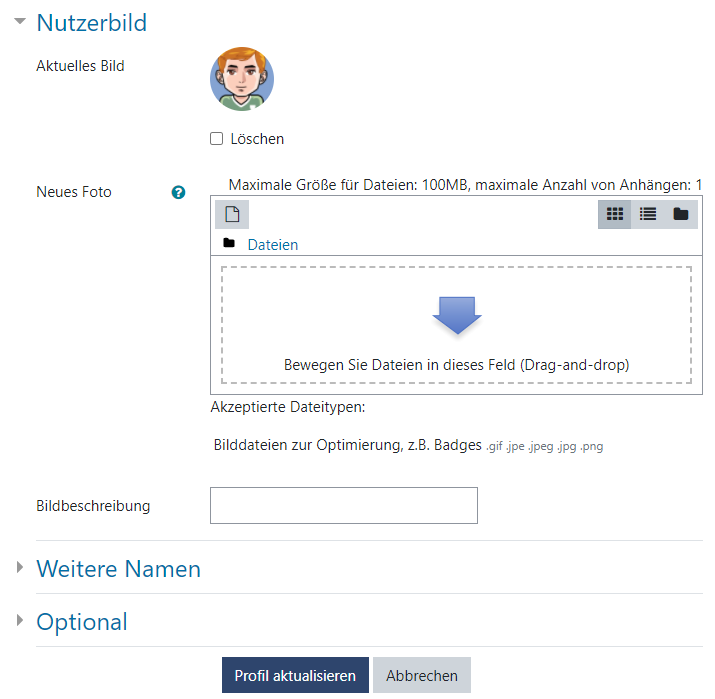Click the Weitere Namen heading
Viewport: 715px width, 699px height.
[118, 568]
